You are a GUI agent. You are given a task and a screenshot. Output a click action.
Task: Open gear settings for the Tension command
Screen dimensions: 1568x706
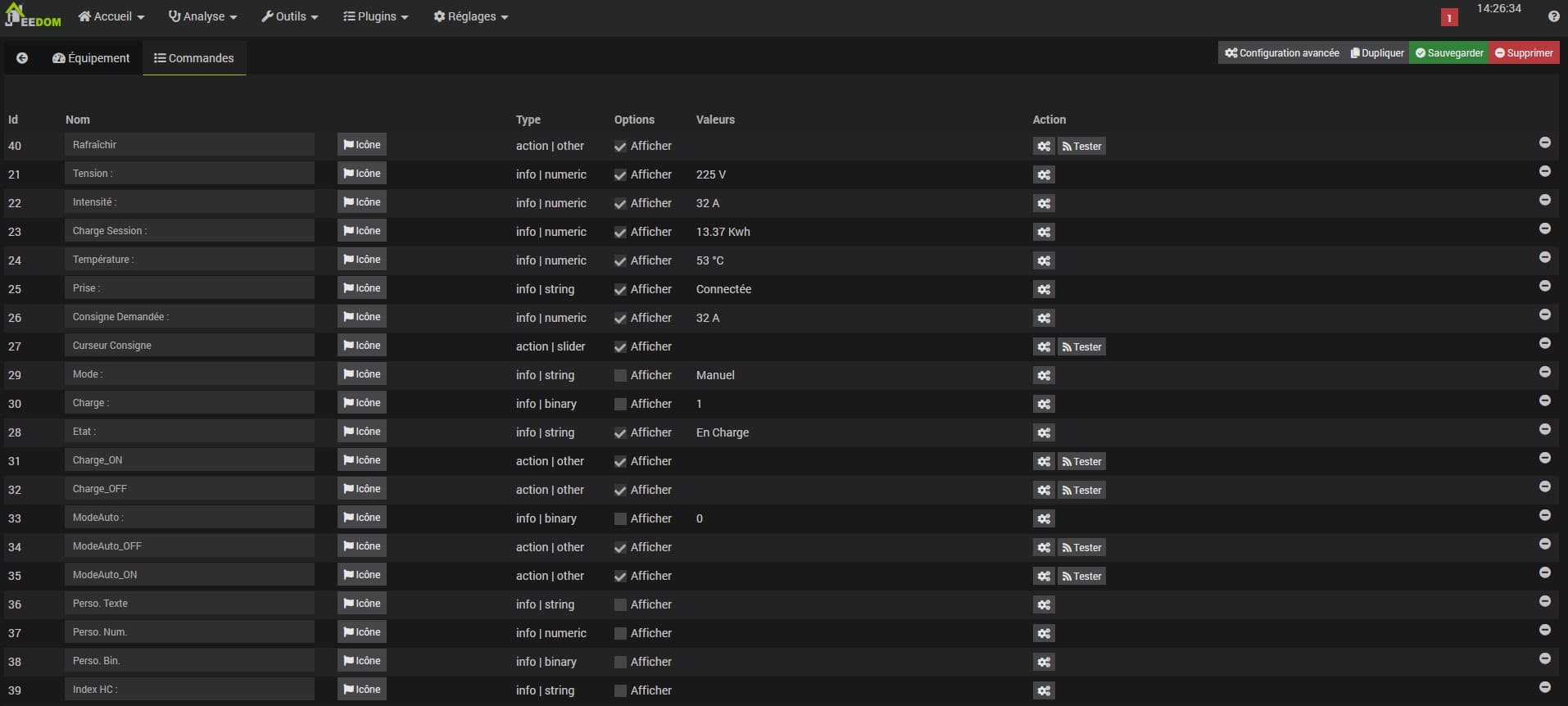1043,174
